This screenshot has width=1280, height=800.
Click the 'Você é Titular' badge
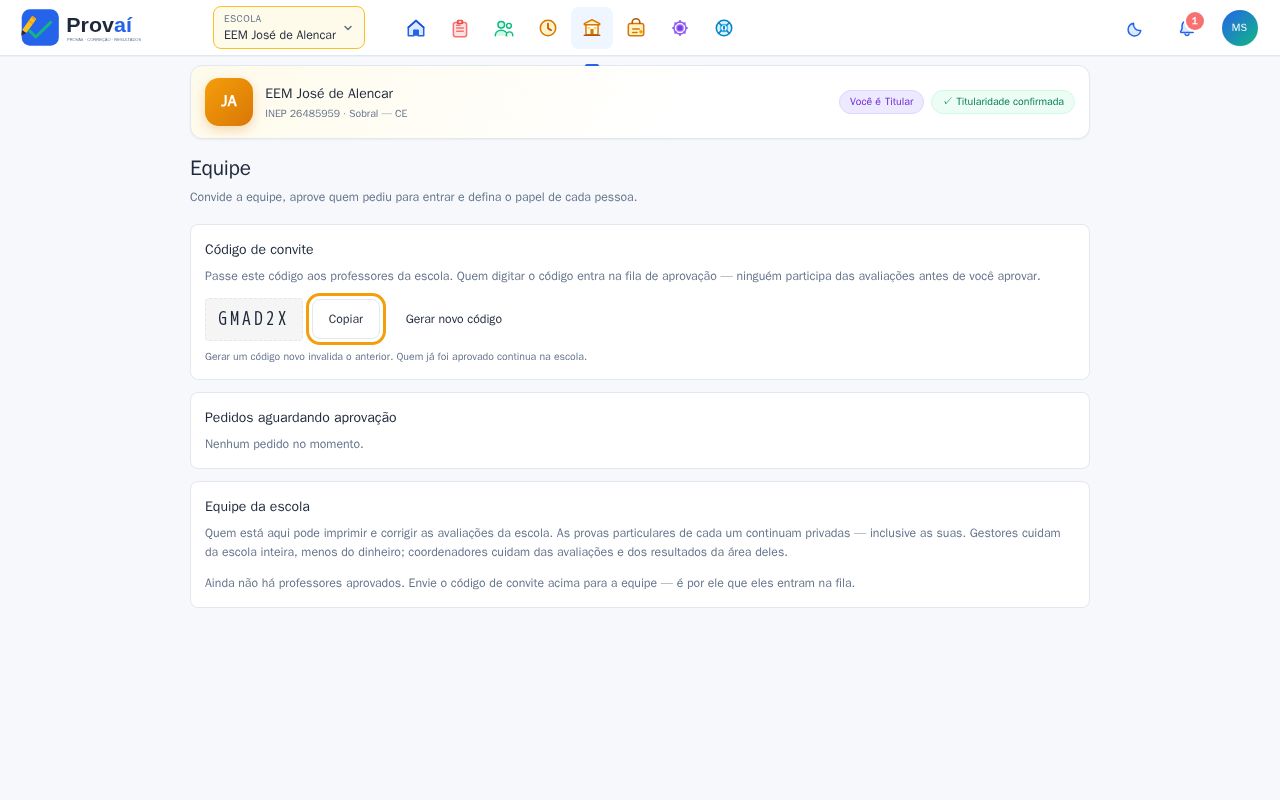[881, 102]
